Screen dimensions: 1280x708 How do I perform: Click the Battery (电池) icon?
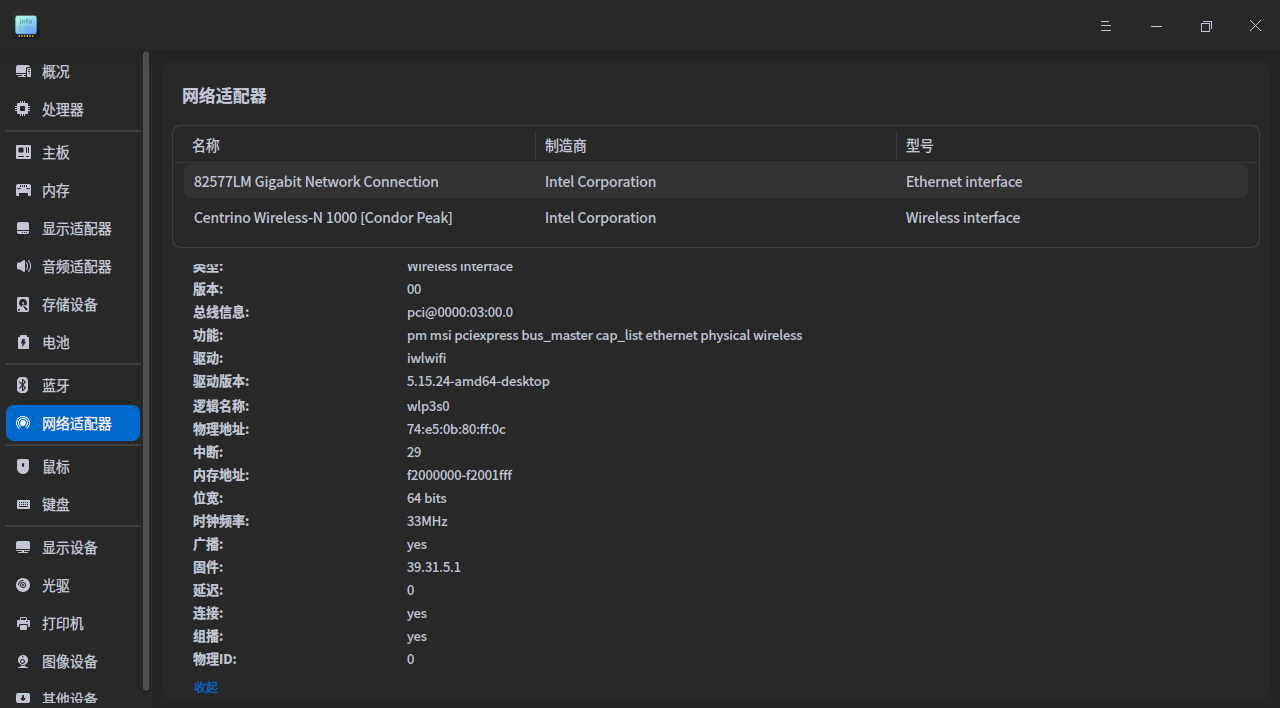click(x=23, y=343)
